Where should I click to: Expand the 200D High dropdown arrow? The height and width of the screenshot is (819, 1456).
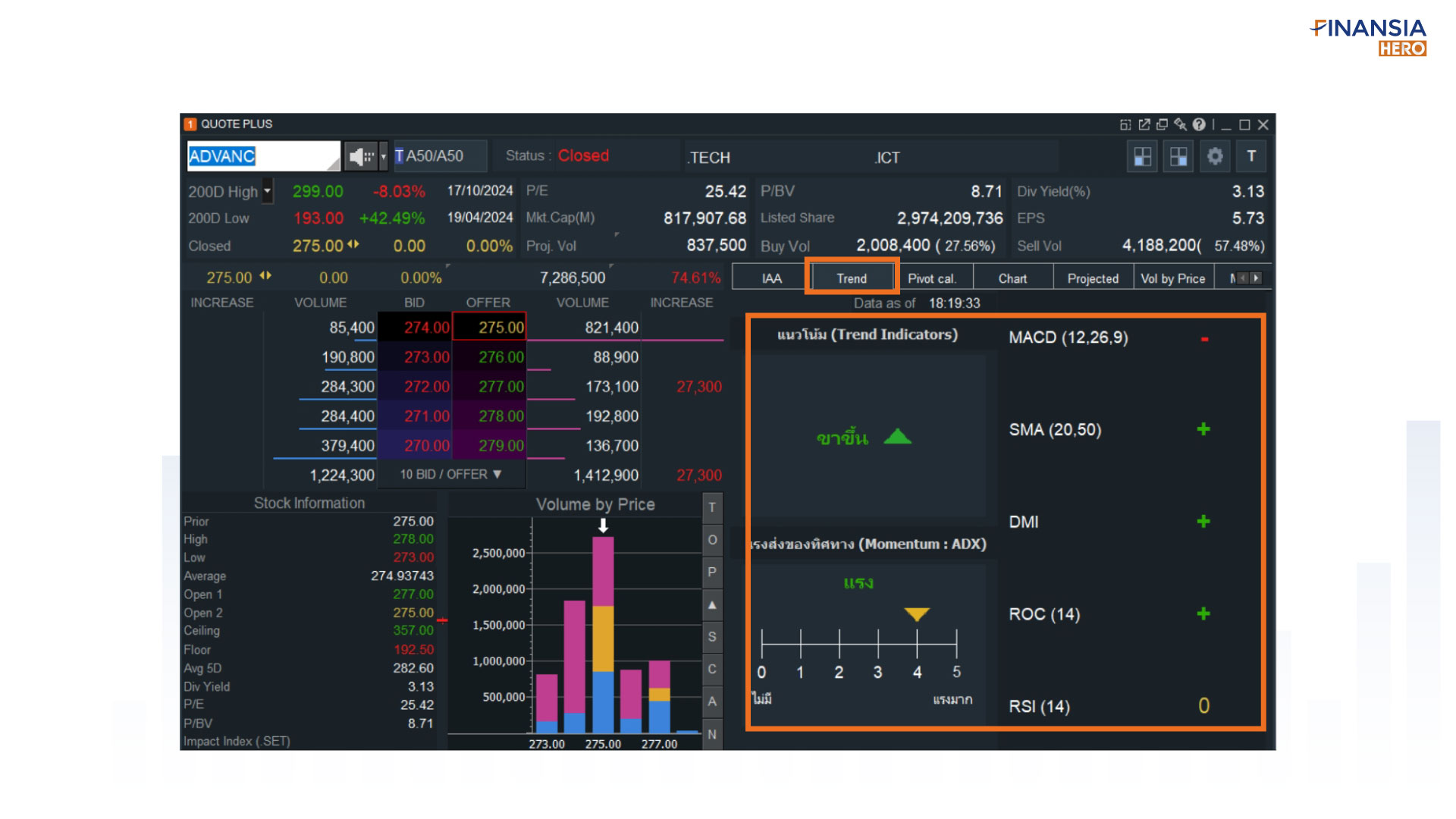coord(267,191)
